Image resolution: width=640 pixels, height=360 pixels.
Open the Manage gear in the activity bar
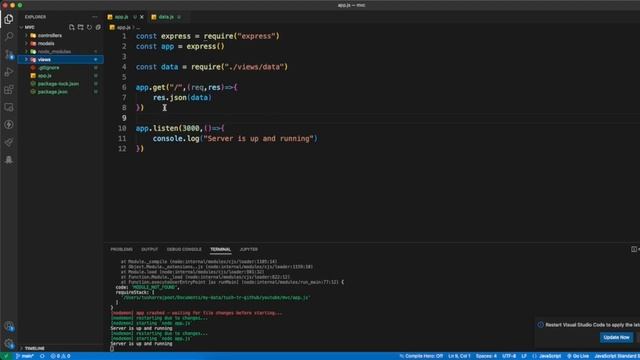pyautogui.click(x=9, y=344)
